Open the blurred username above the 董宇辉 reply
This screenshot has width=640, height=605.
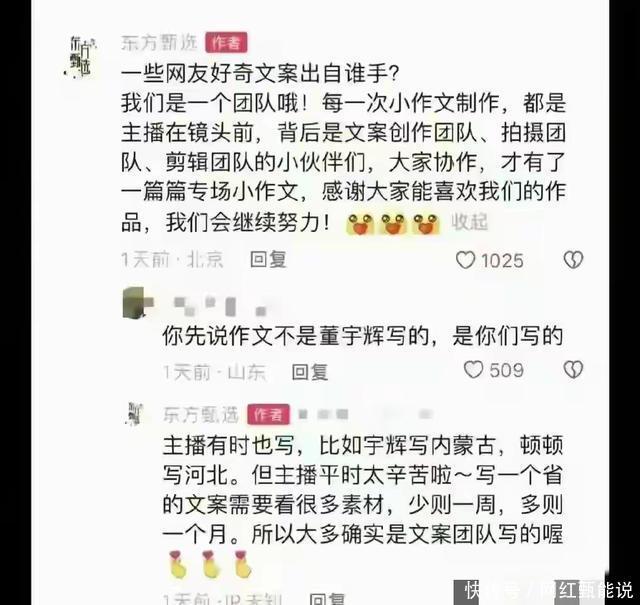tap(220, 307)
